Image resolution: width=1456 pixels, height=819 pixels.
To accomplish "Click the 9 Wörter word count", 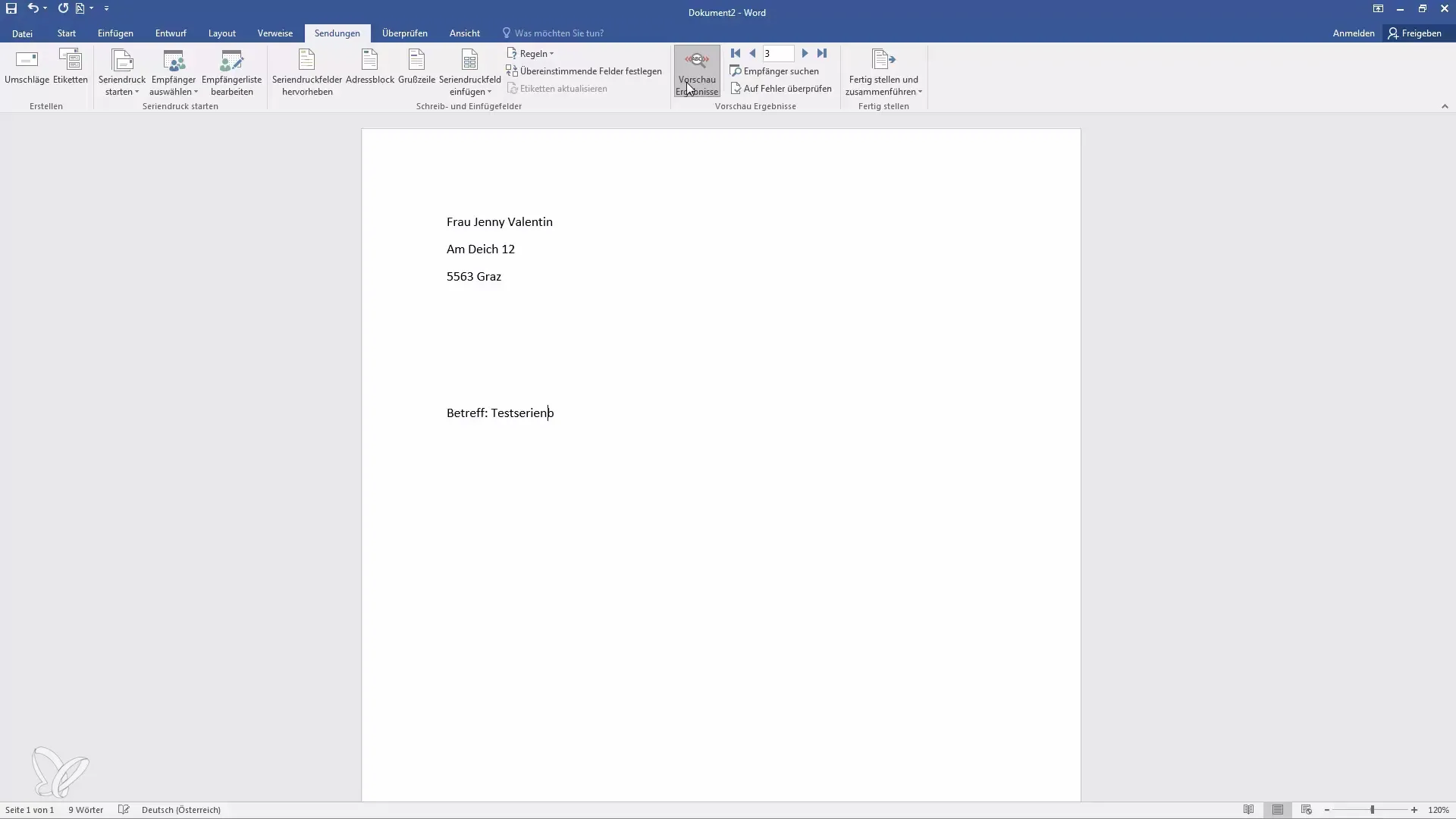I will click(x=86, y=810).
